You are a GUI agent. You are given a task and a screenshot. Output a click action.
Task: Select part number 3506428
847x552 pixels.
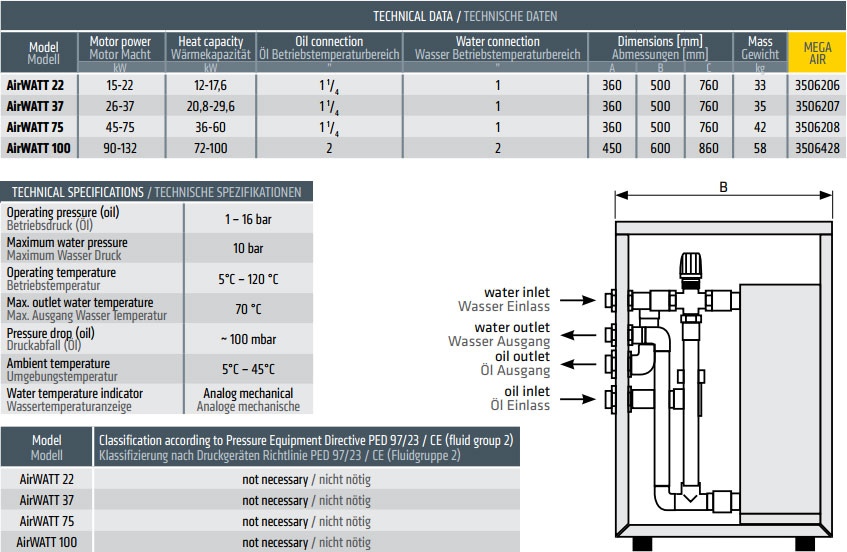(817, 149)
